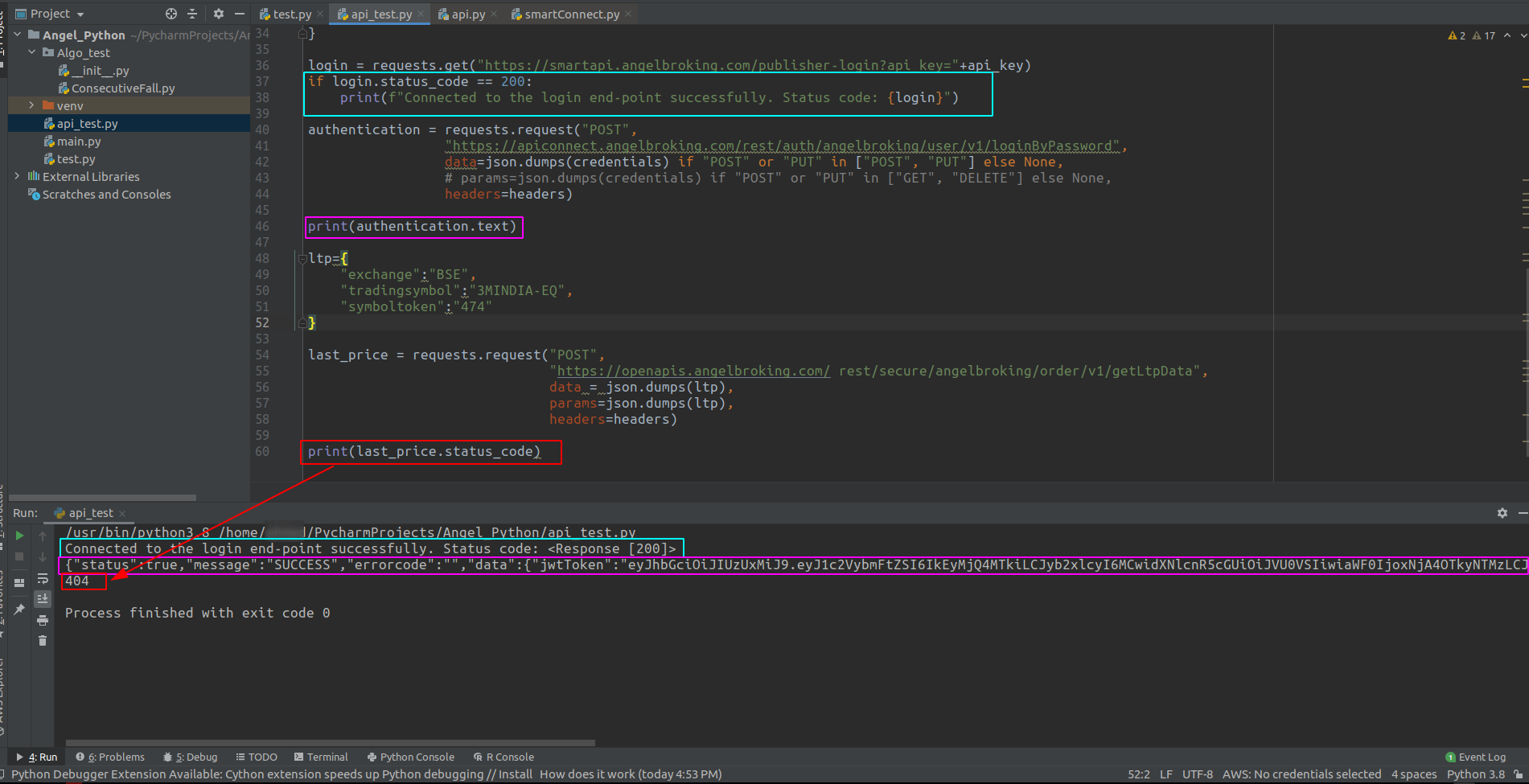
Task: Open the Problems tool window
Action: pyautogui.click(x=110, y=757)
